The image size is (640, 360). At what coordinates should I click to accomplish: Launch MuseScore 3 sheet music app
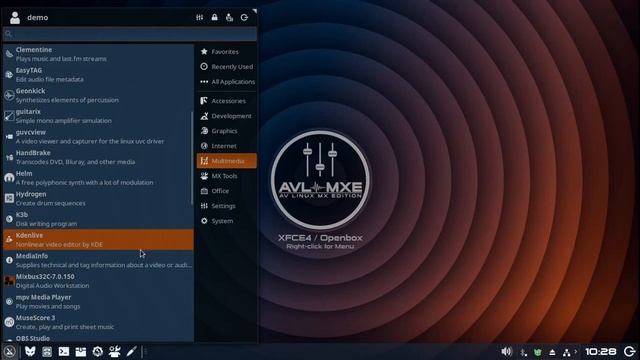pos(98,322)
